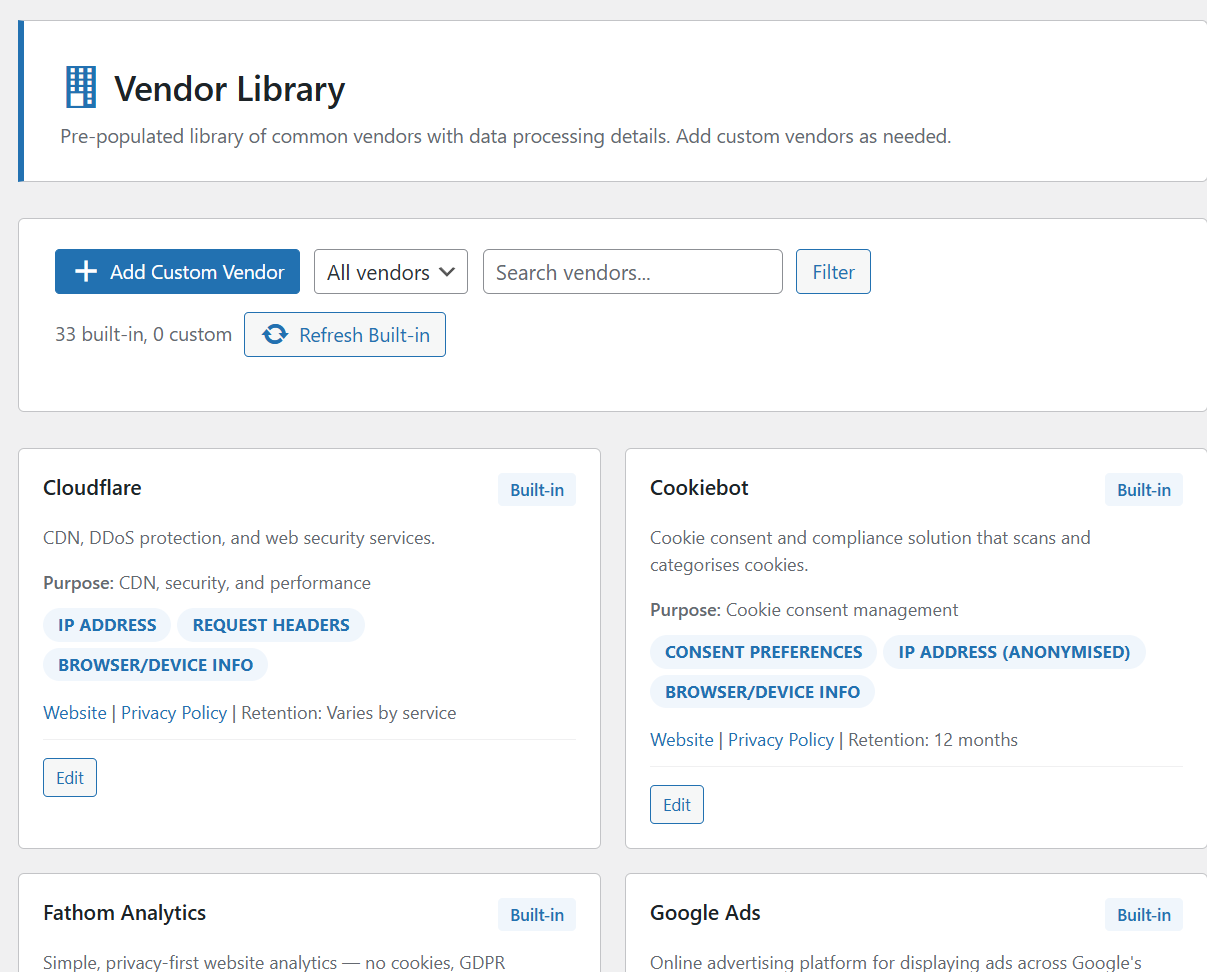Click the Add Custom Vendor button
The width and height of the screenshot is (1207, 972).
[177, 272]
